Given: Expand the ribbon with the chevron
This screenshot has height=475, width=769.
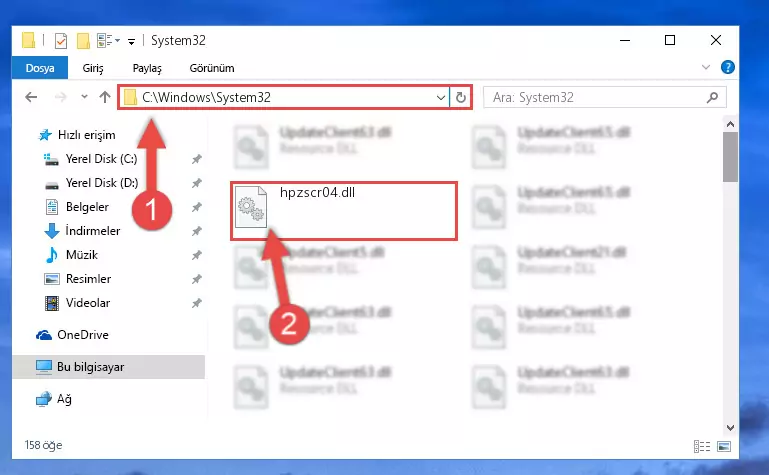Looking at the screenshot, I should coord(706,67).
